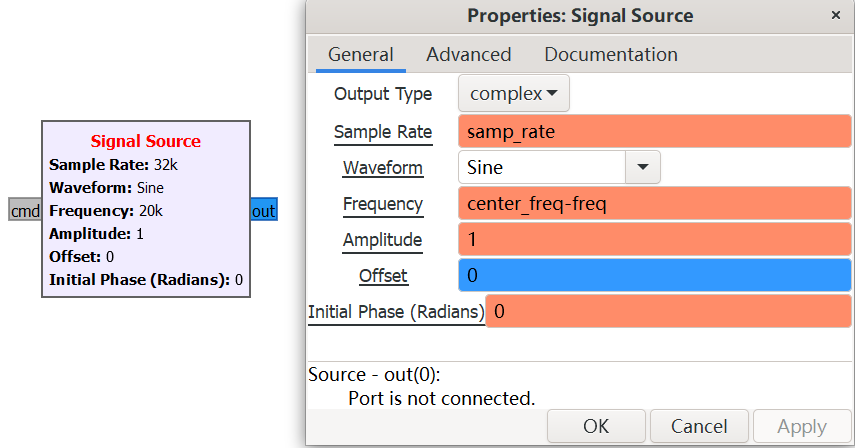Viewport: 855px width, 448px height.
Task: Click the Waveform parameter label
Action: [383, 168]
